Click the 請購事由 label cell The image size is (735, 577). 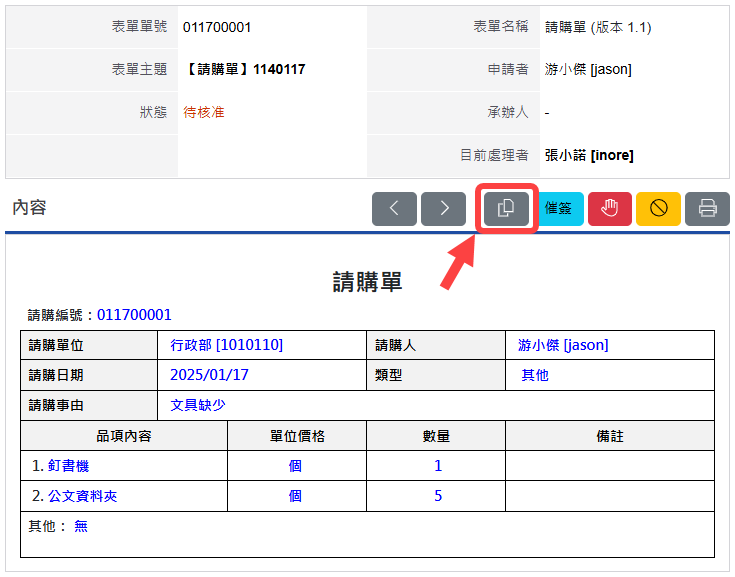coord(89,405)
